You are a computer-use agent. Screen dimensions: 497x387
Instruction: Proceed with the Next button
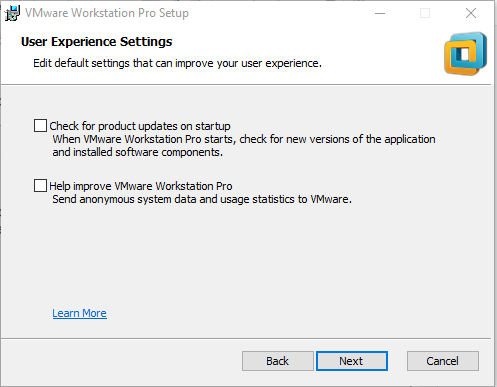[x=352, y=361]
